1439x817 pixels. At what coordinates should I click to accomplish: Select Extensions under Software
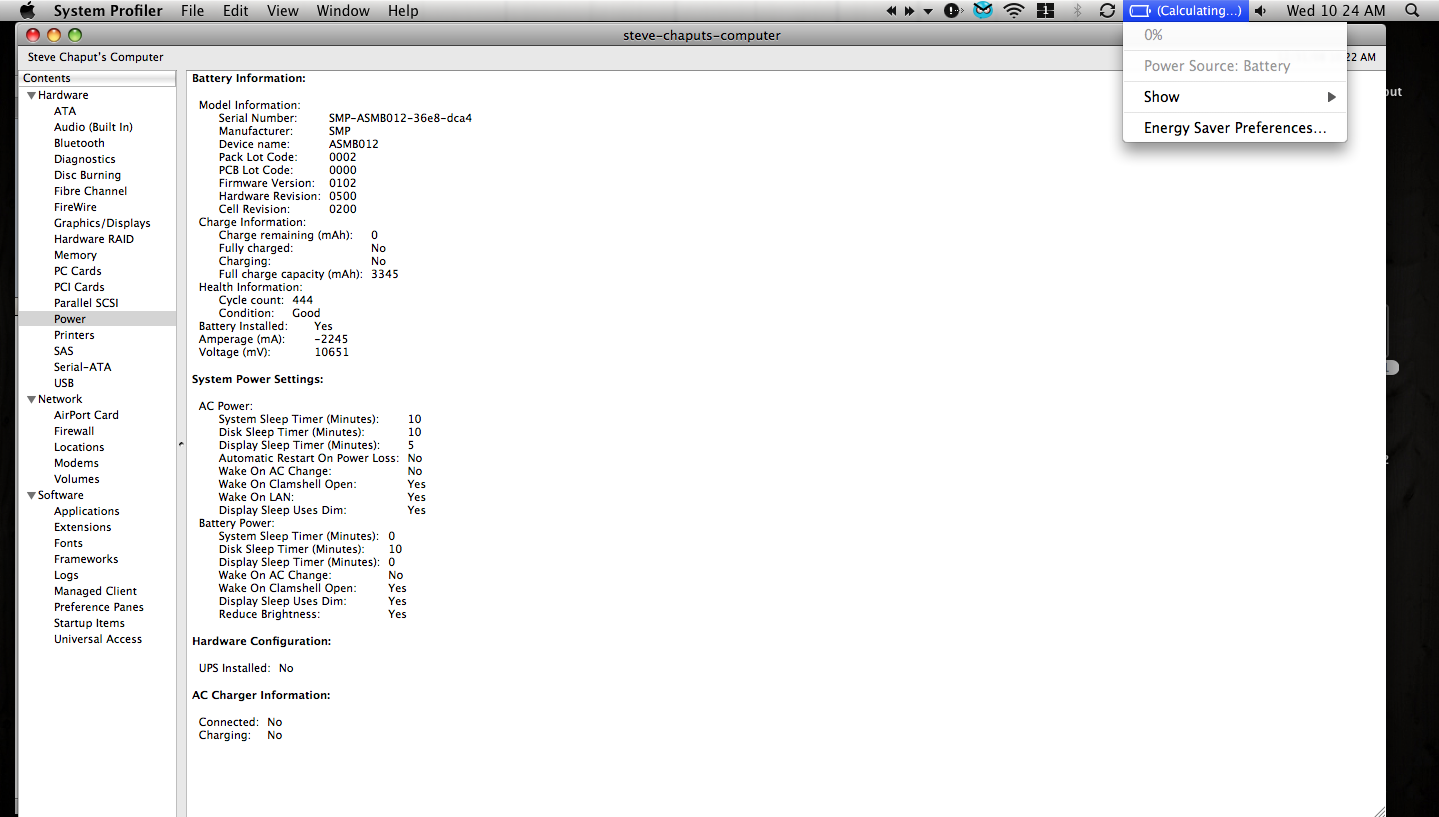[83, 527]
